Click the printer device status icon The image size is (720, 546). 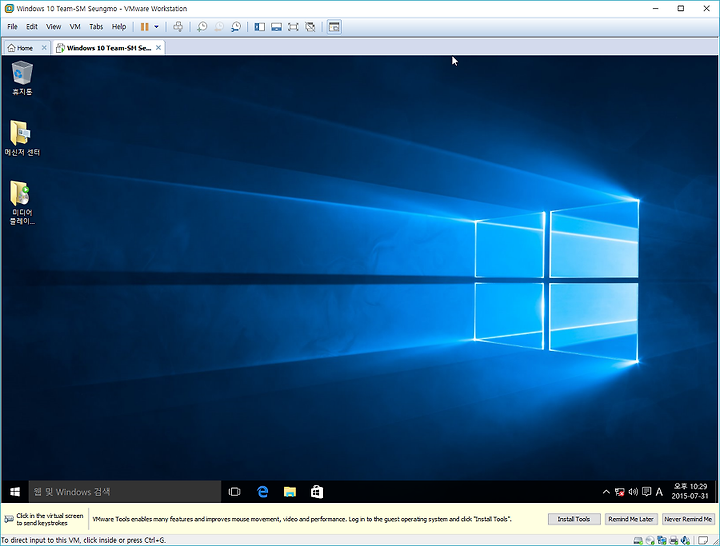tap(674, 540)
